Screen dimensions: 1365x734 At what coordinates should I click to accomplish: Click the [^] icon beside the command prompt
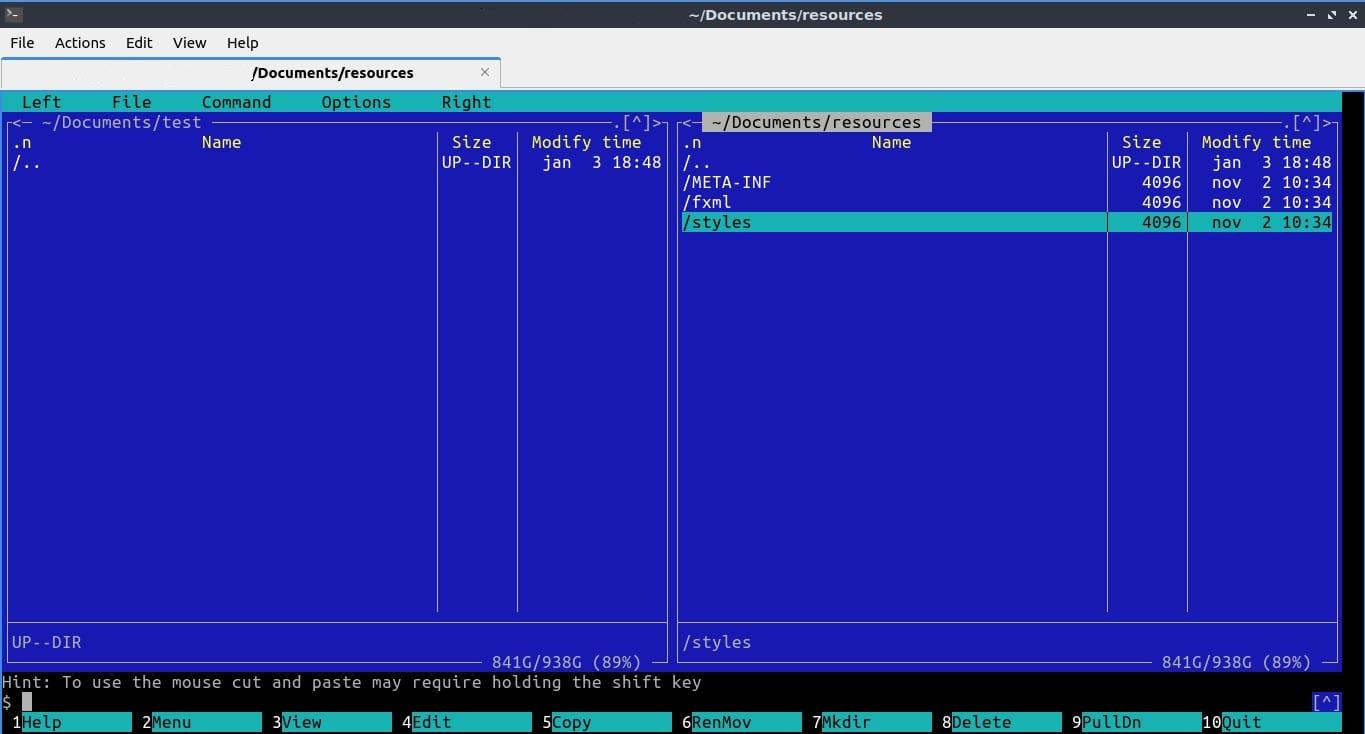coord(1325,701)
